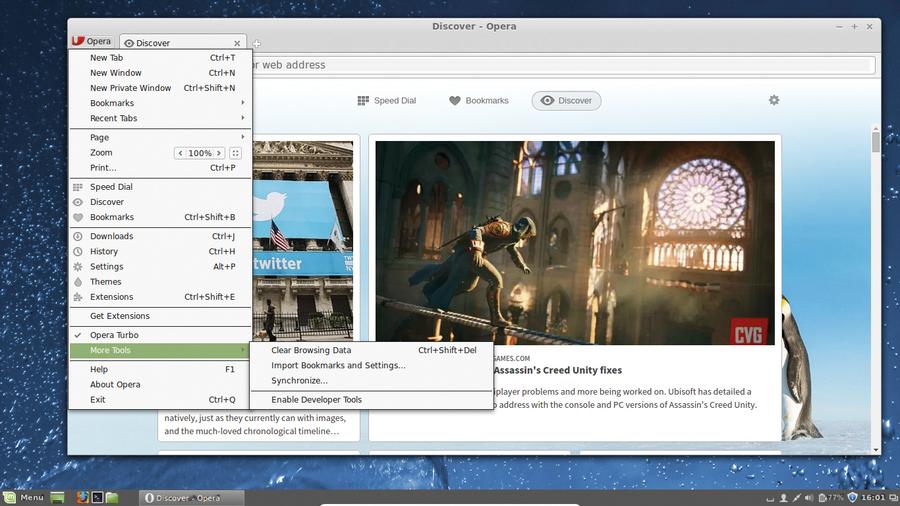Launch Firefox from the taskbar

83,497
